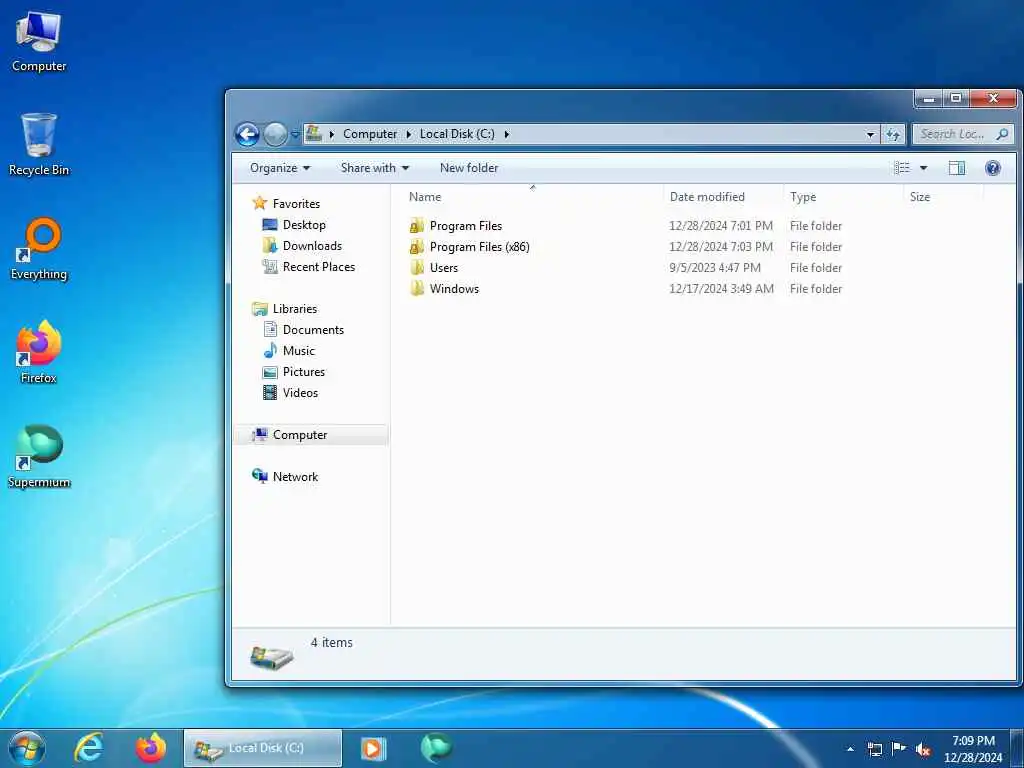Click the Local Disk (C:) taskbar button
1024x768 pixels.
coord(263,748)
